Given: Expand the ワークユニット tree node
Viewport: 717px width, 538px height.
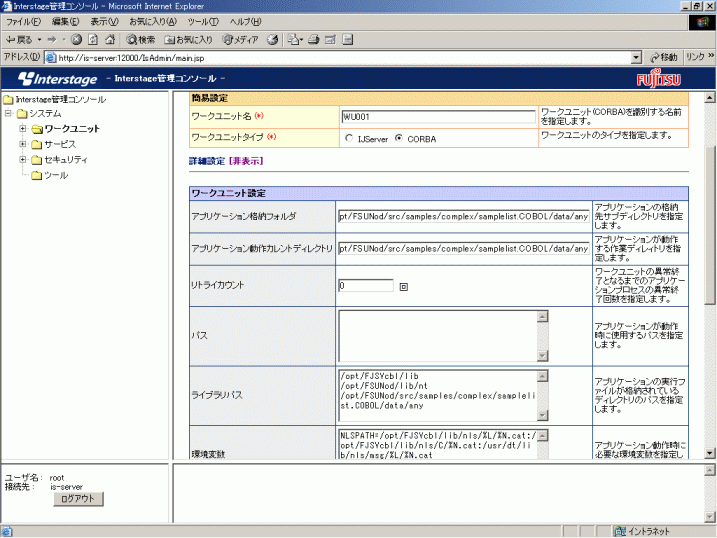Looking at the screenshot, I should pos(23,128).
